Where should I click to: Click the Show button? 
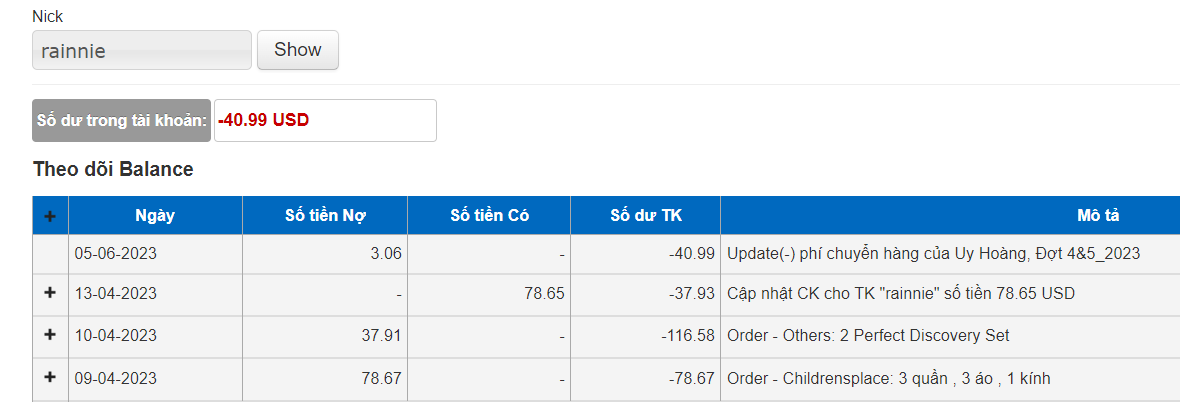tap(297, 50)
